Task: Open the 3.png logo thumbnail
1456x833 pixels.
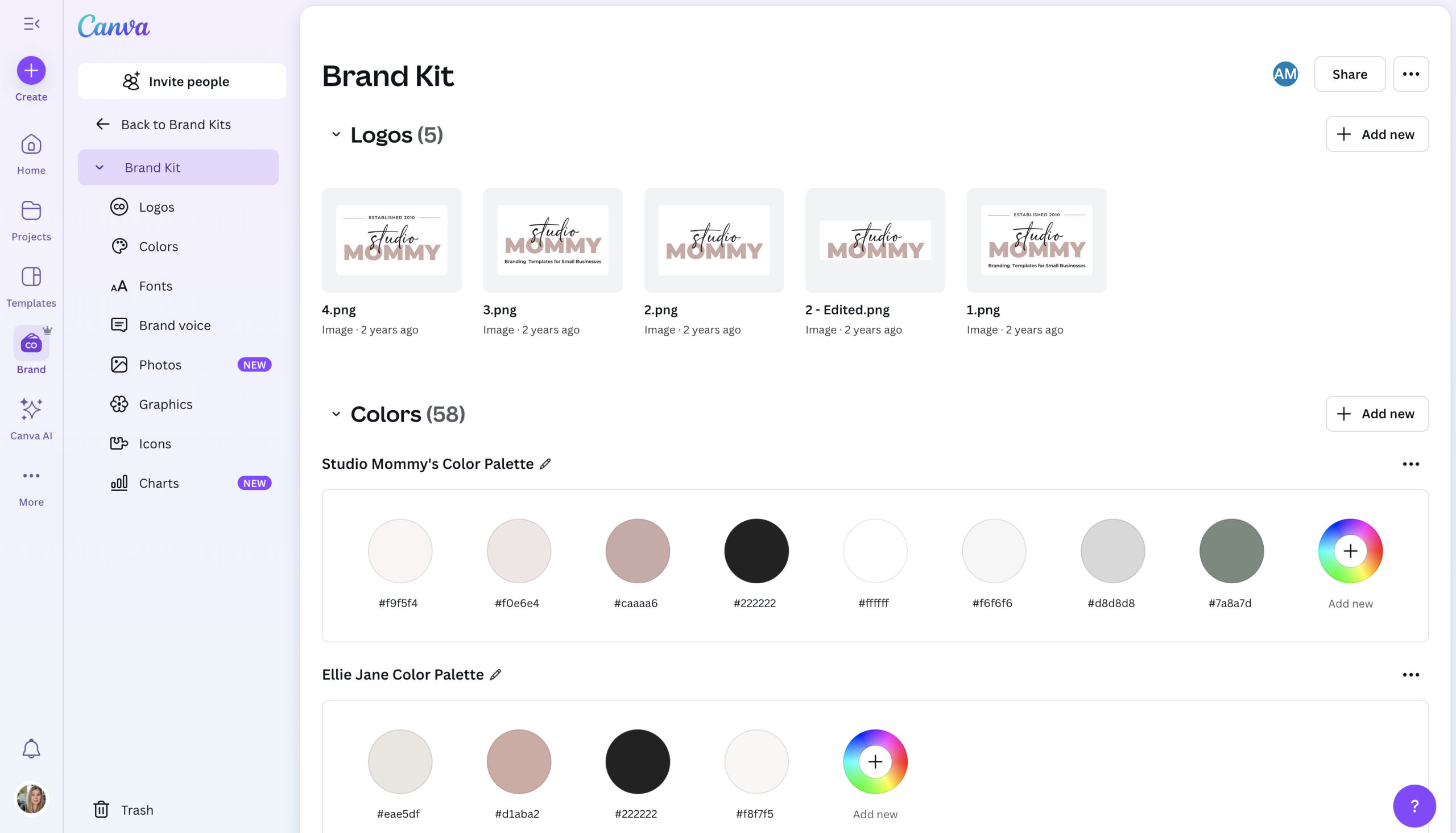Action: (552, 240)
